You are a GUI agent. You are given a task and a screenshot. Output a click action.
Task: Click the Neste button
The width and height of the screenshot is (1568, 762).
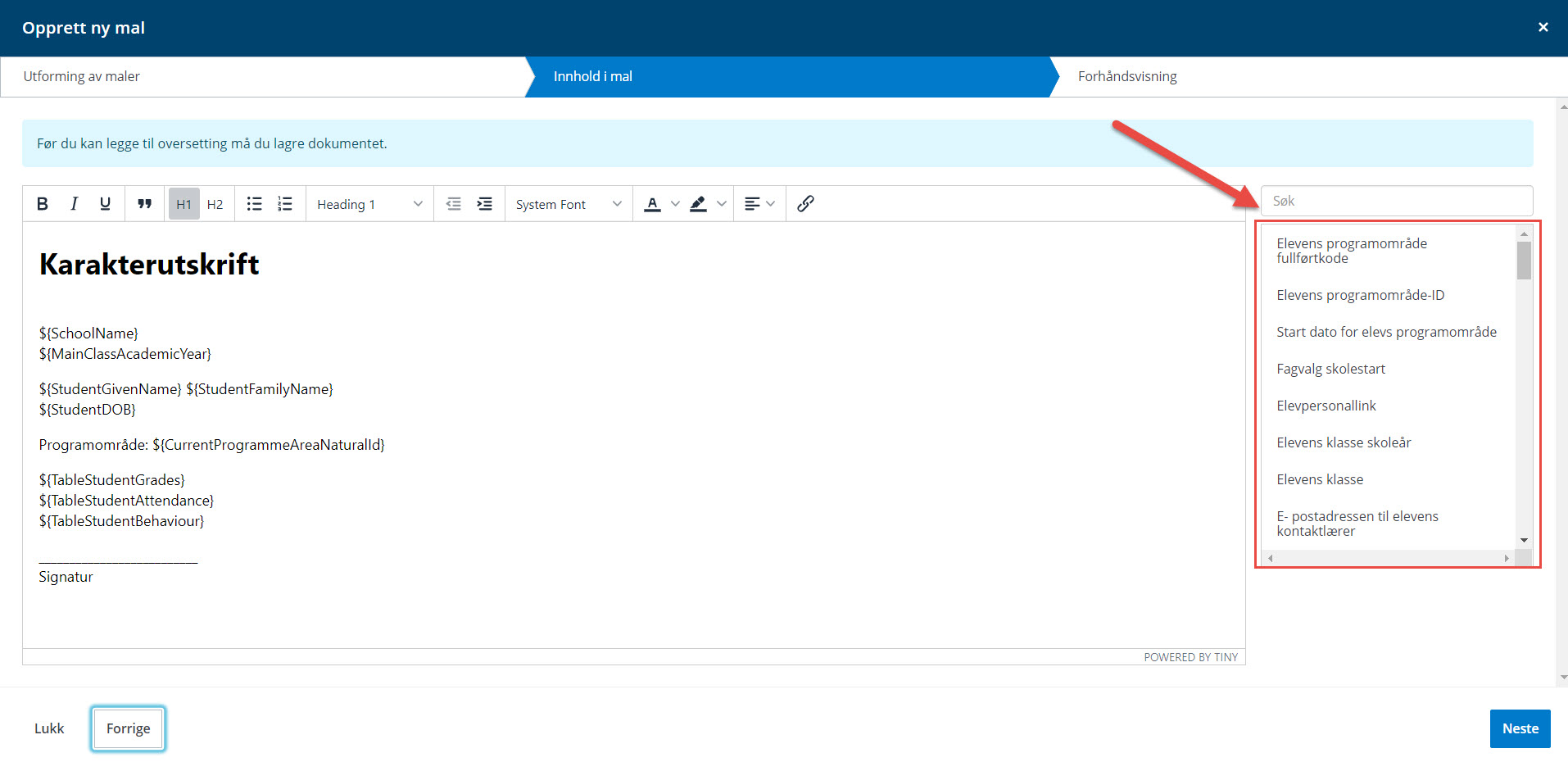(x=1520, y=728)
